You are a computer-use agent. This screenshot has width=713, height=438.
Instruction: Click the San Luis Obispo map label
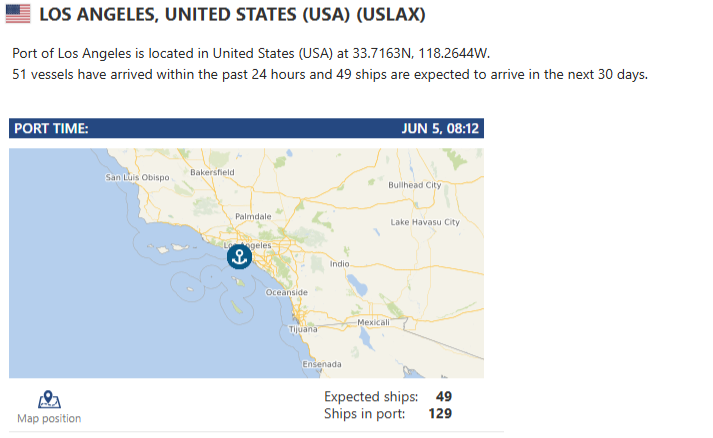pos(137,177)
